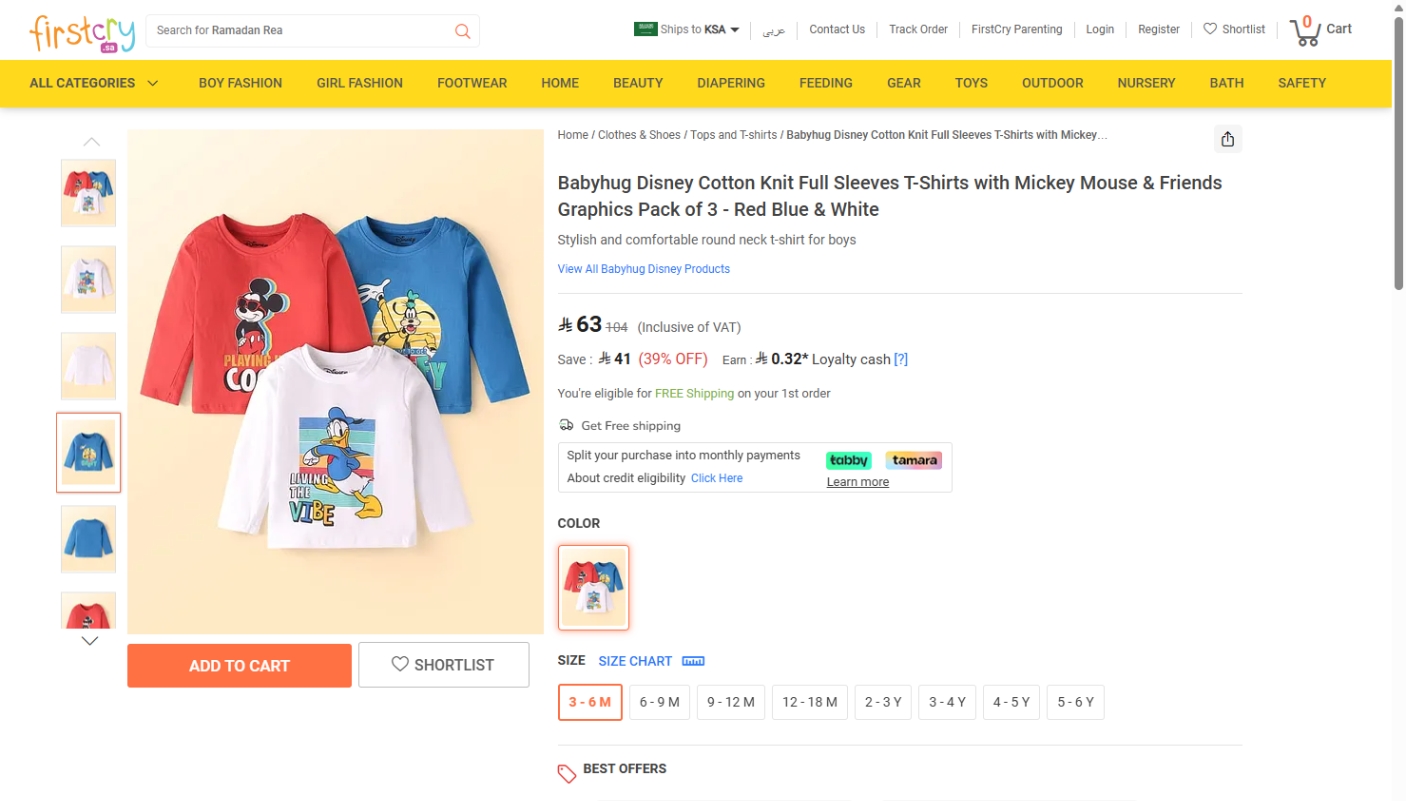Click the ruler icon beside SIZE CHART
This screenshot has height=801, width=1406.
(695, 660)
